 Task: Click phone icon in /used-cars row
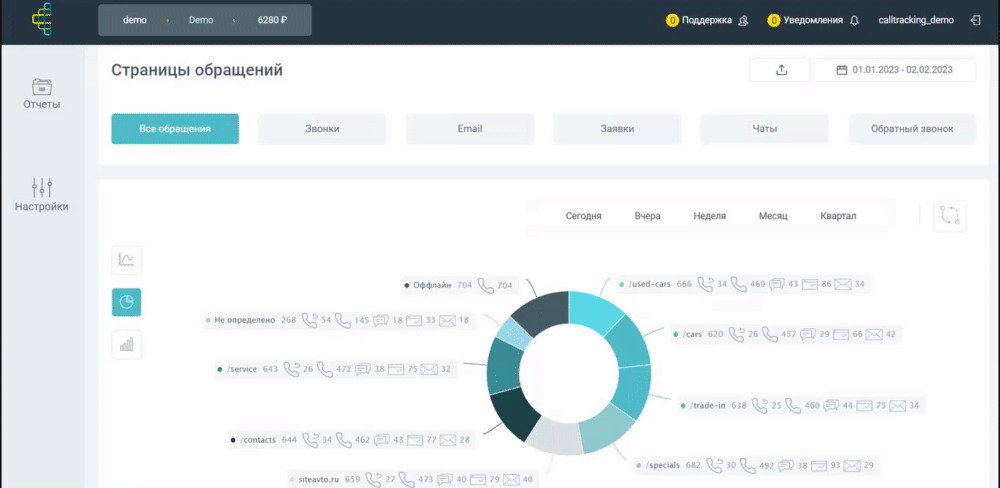(x=739, y=284)
